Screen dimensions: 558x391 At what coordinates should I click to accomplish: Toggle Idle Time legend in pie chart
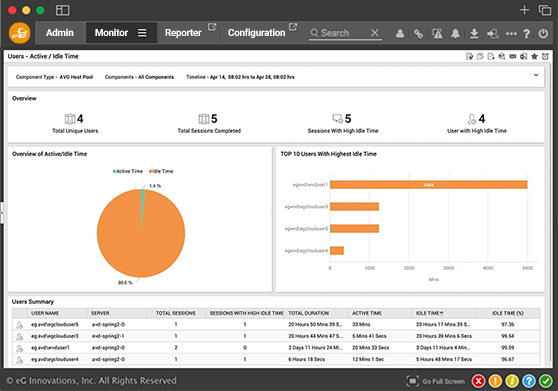point(161,171)
